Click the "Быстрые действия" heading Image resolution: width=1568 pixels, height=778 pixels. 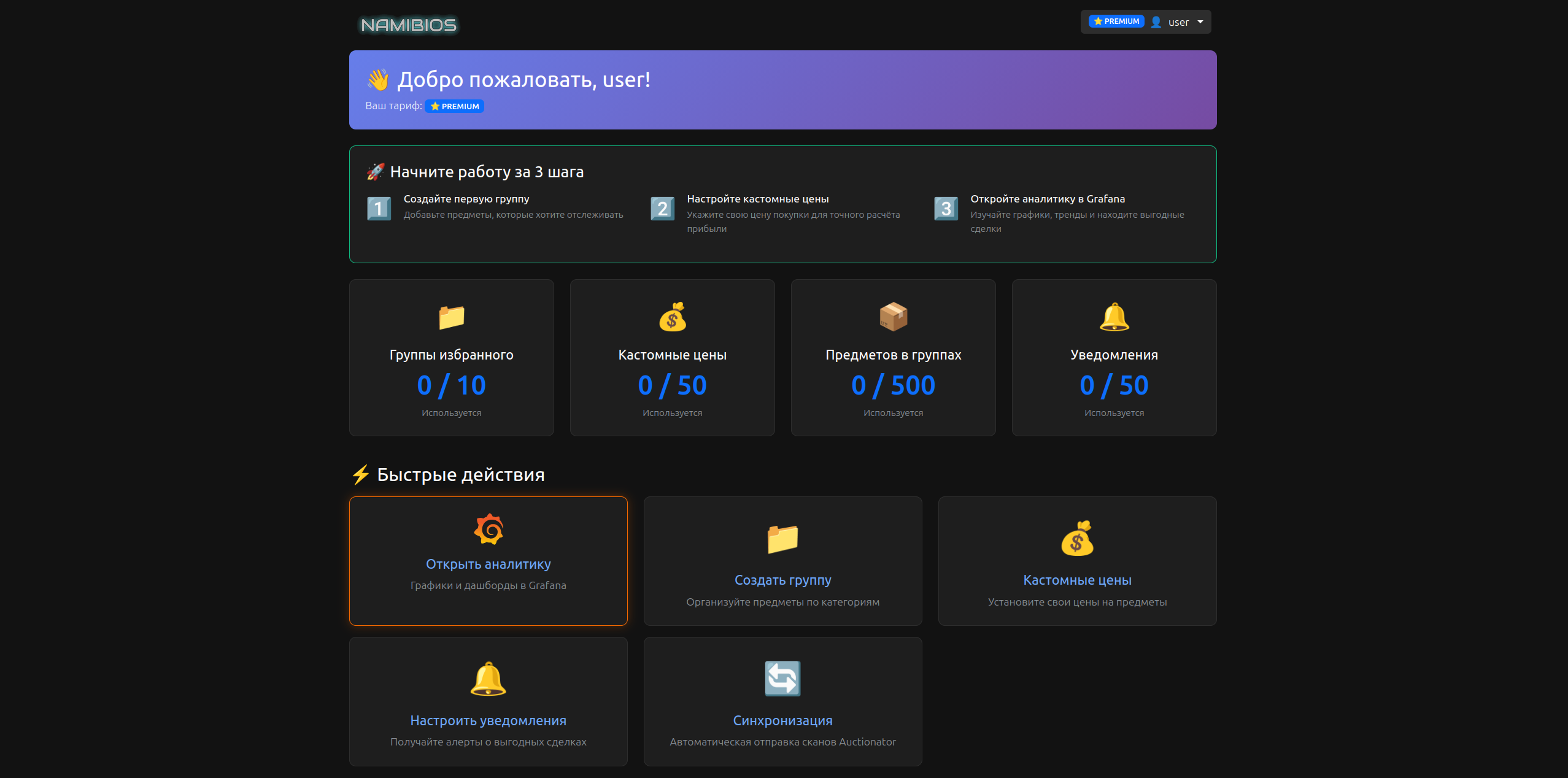[461, 475]
